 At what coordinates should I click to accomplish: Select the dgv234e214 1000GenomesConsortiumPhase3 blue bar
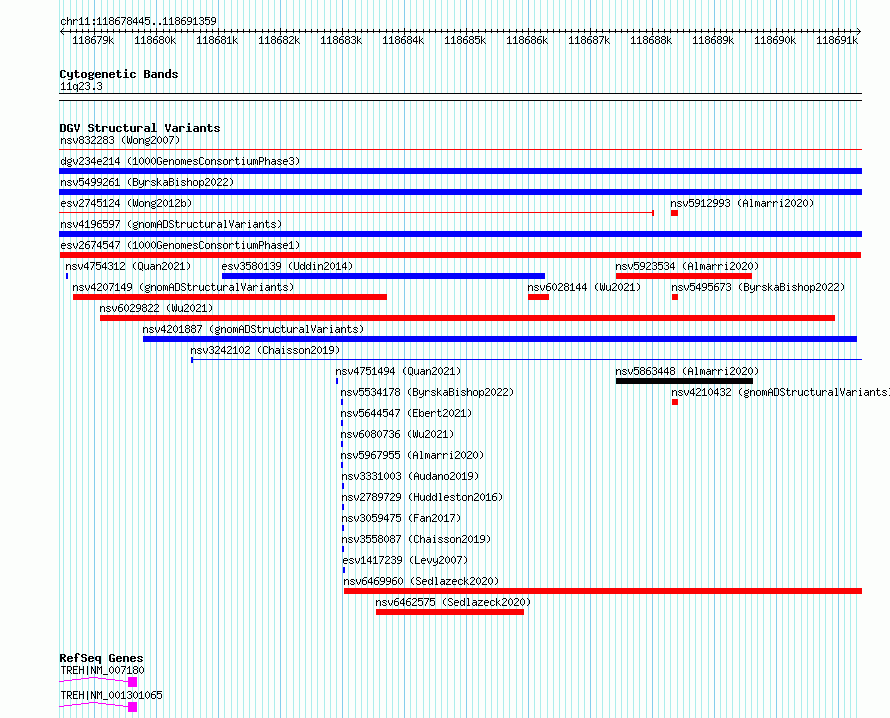coord(460,171)
